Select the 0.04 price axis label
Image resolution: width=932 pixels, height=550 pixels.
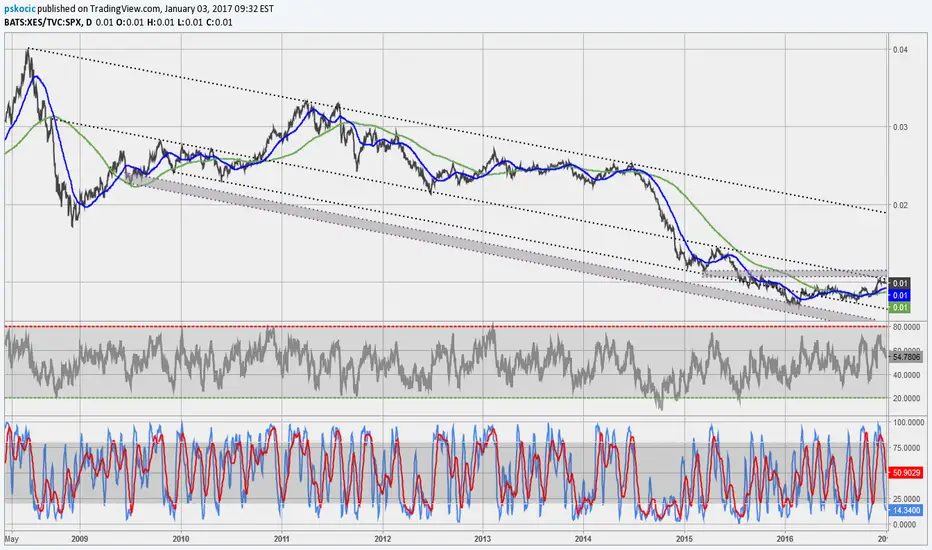(900, 49)
